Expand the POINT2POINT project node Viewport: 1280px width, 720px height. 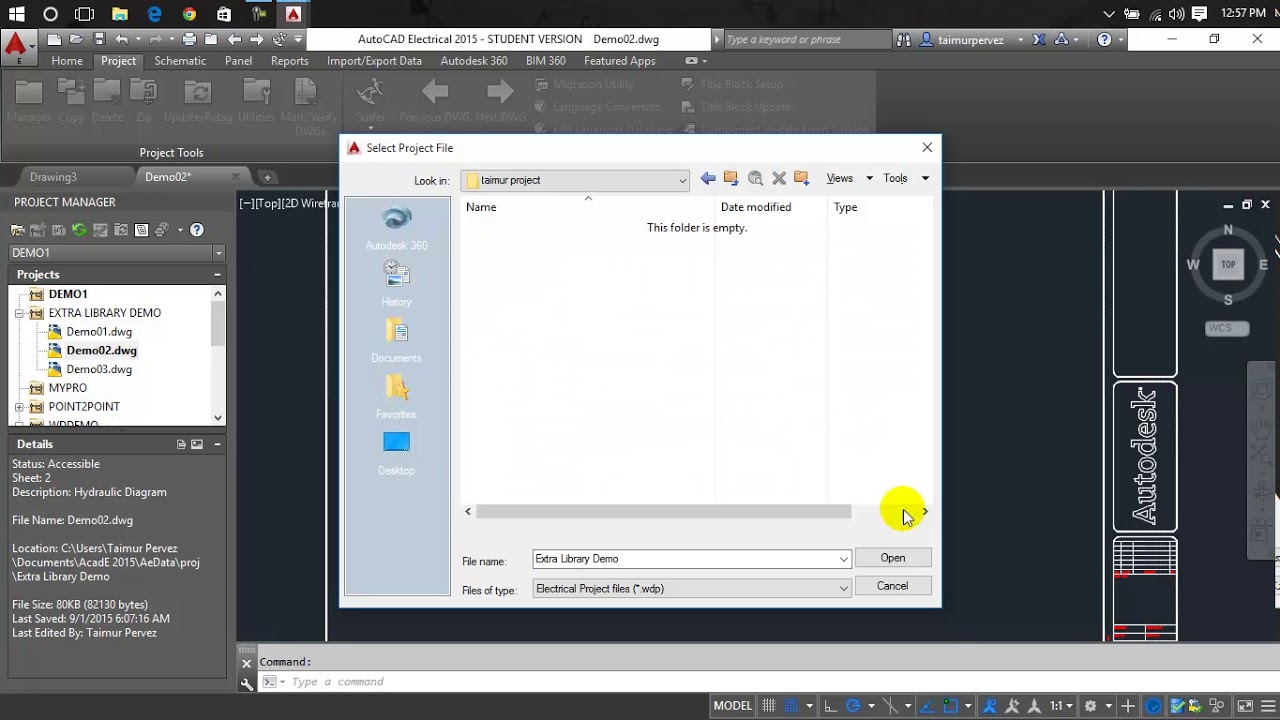[19, 407]
